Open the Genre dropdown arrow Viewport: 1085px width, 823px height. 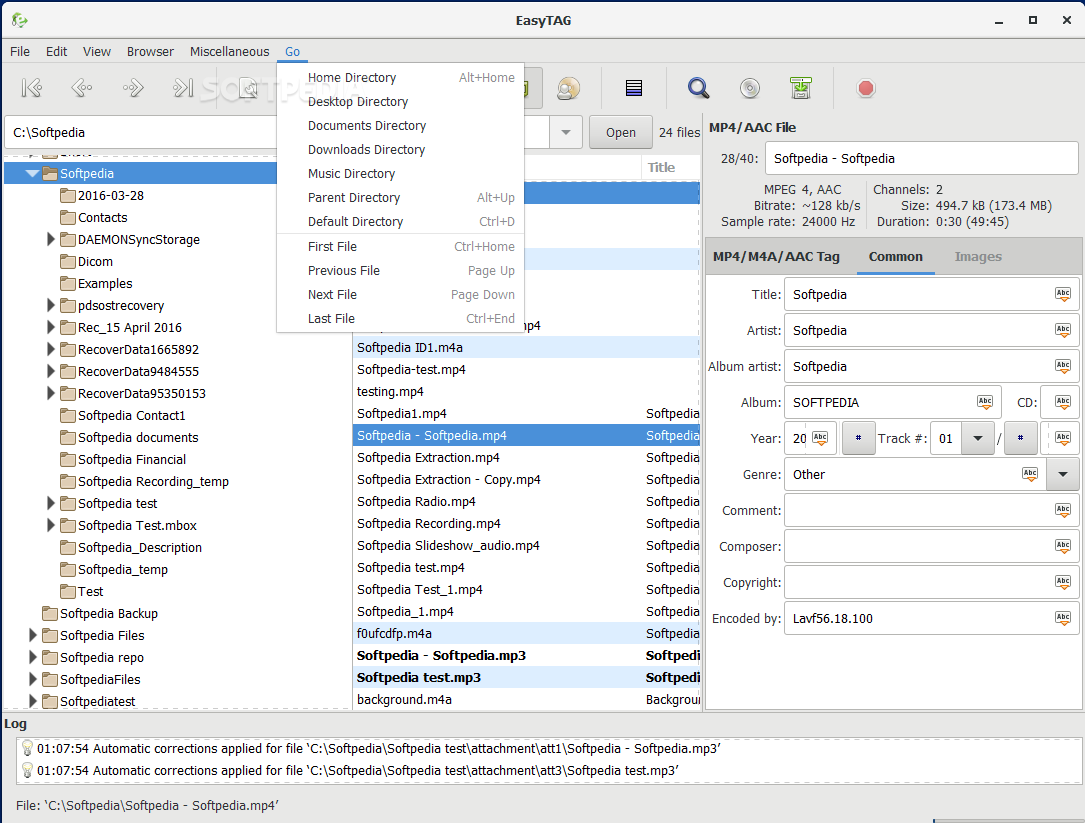[1063, 474]
